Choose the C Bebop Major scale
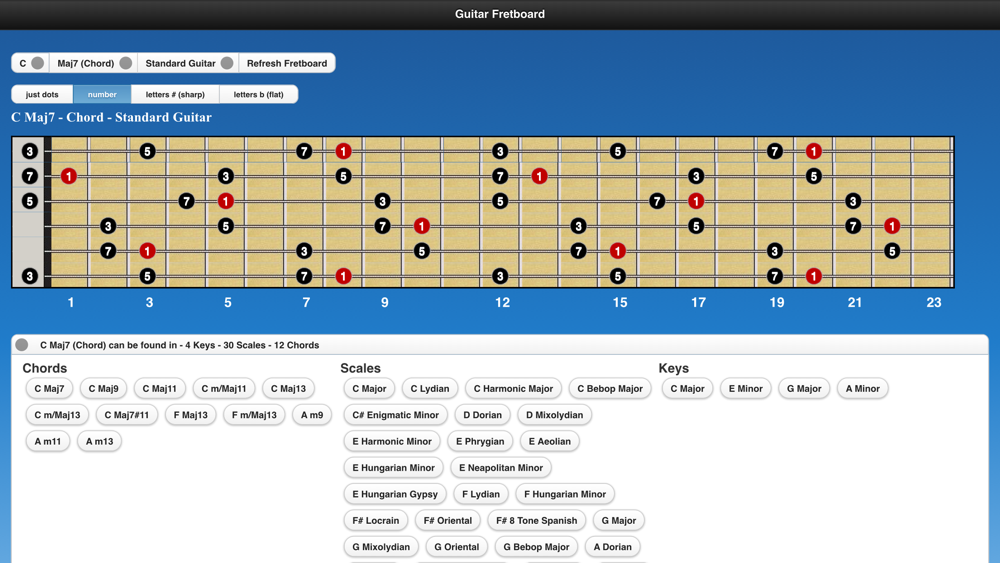1000x563 pixels. [x=610, y=388]
